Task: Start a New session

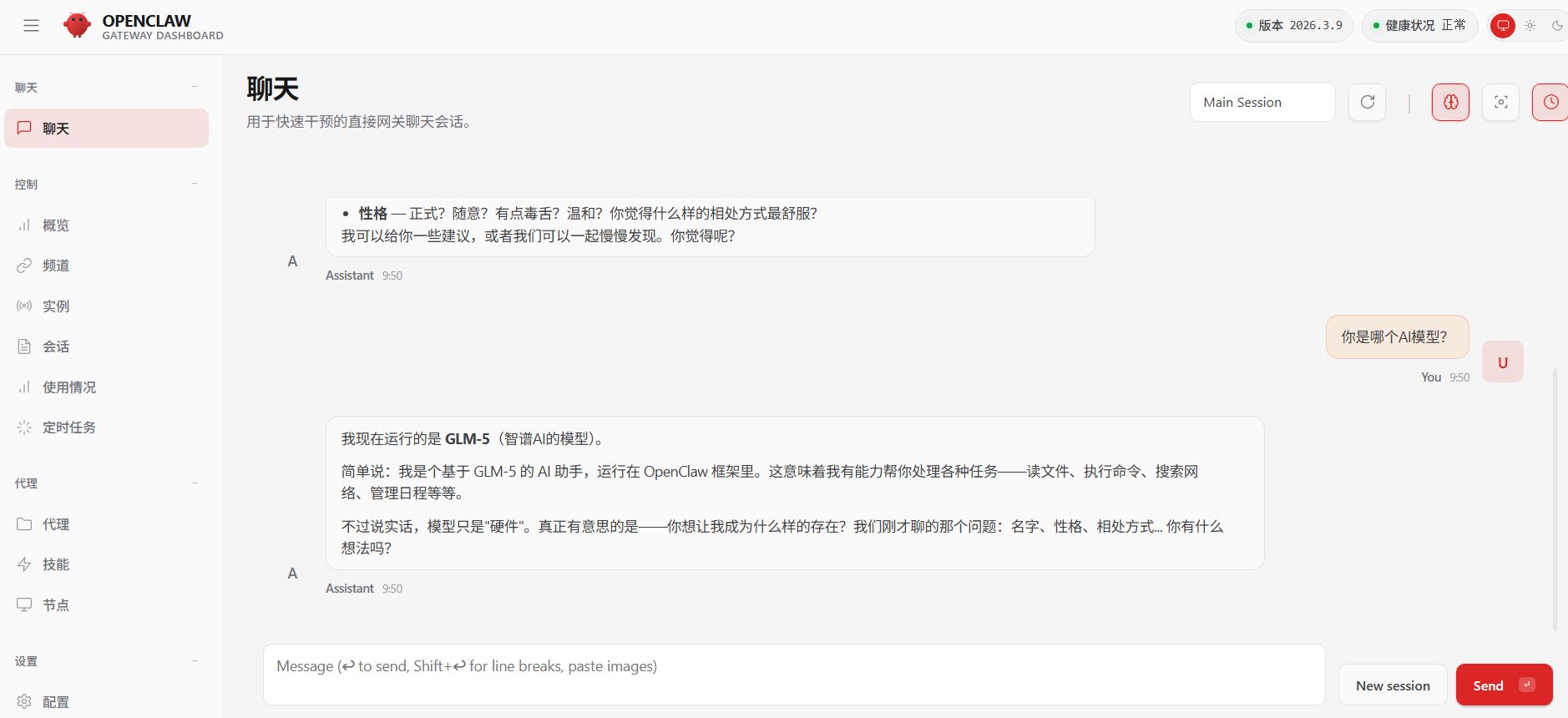Action: point(1392,685)
